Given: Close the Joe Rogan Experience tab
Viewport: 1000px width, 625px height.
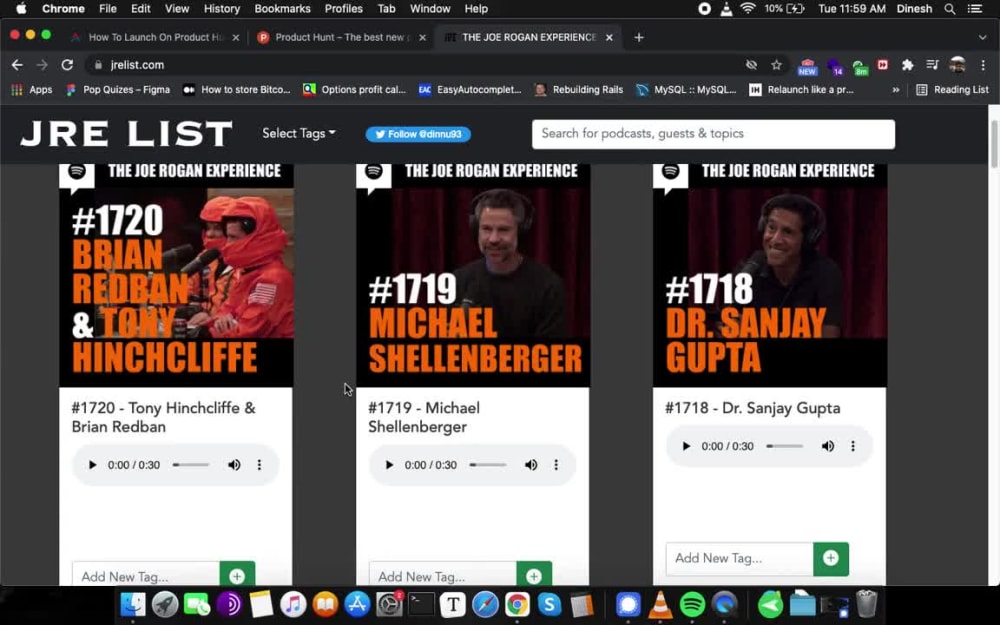Looking at the screenshot, I should (x=609, y=38).
